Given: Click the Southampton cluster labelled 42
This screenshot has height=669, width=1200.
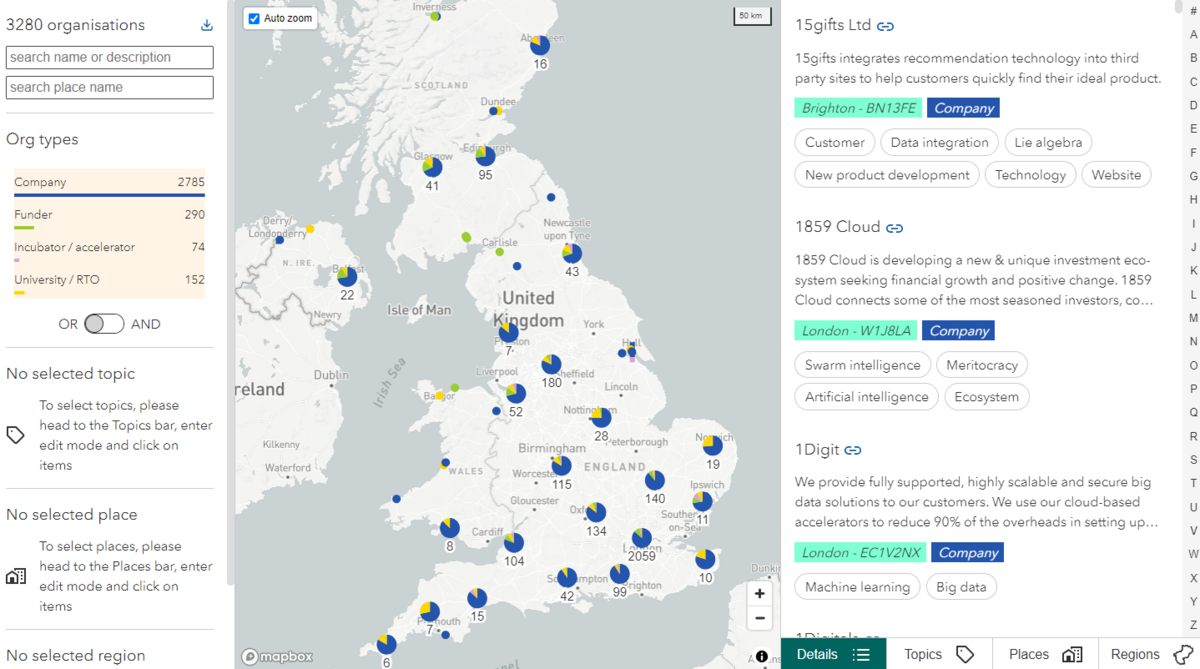Looking at the screenshot, I should click(x=567, y=578).
